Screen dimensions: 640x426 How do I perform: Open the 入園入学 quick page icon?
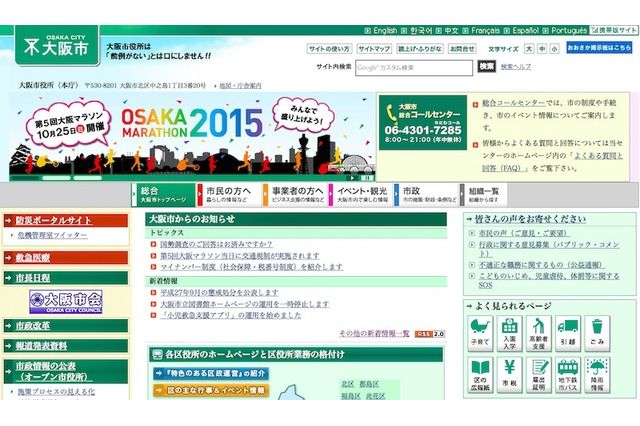pyautogui.click(x=509, y=333)
